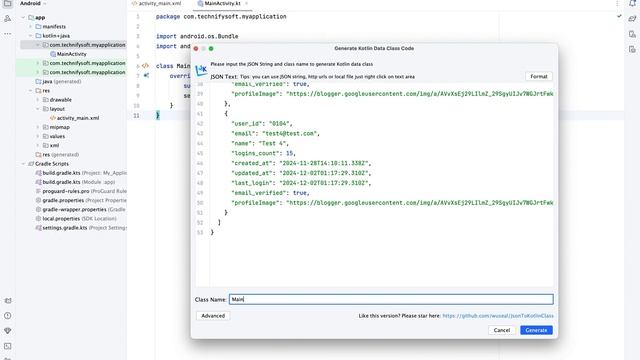Focus the Class Name input field
Screen dimensions: 640x360
[391, 299]
